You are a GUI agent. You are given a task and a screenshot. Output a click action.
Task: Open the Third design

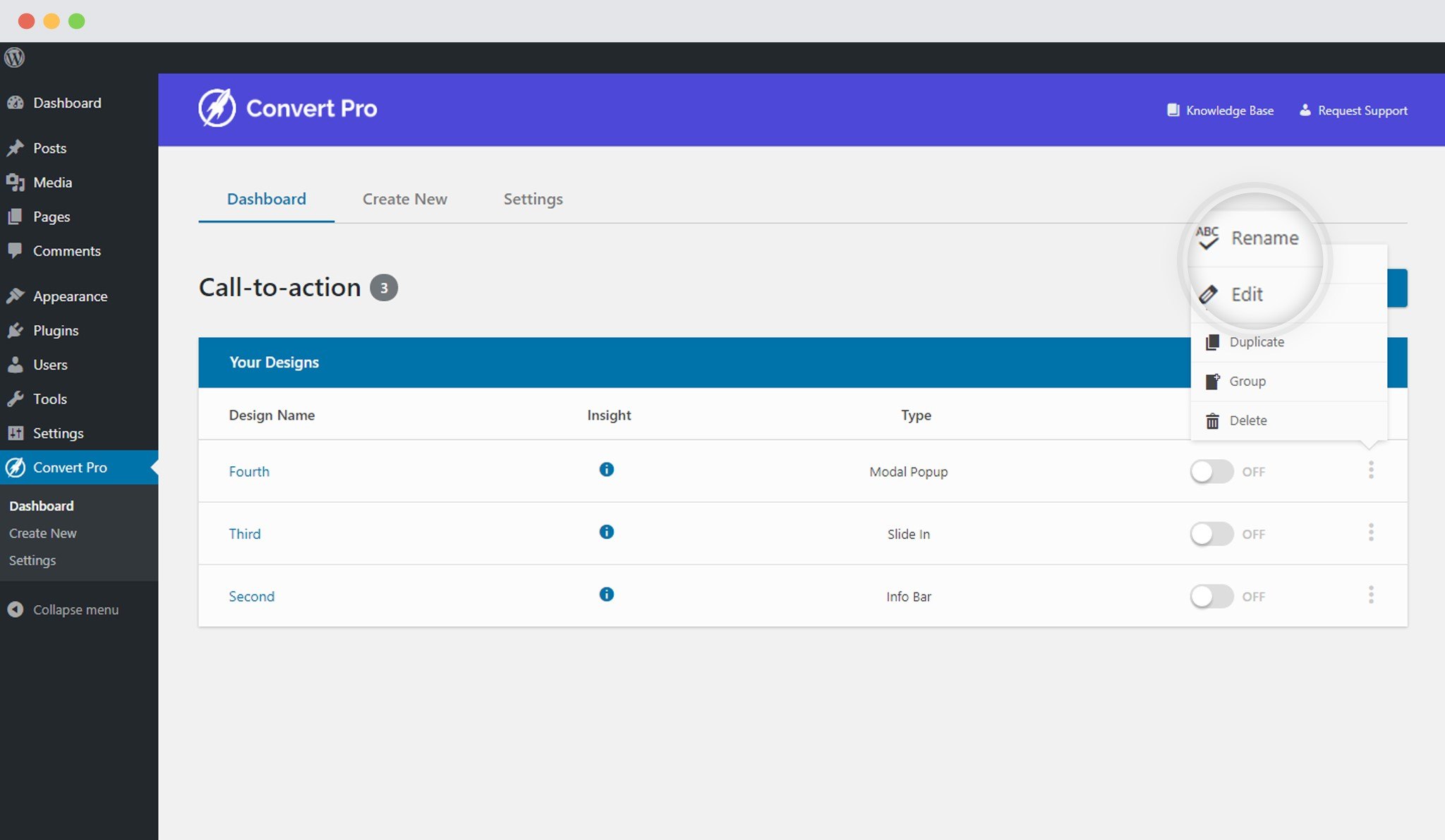245,534
